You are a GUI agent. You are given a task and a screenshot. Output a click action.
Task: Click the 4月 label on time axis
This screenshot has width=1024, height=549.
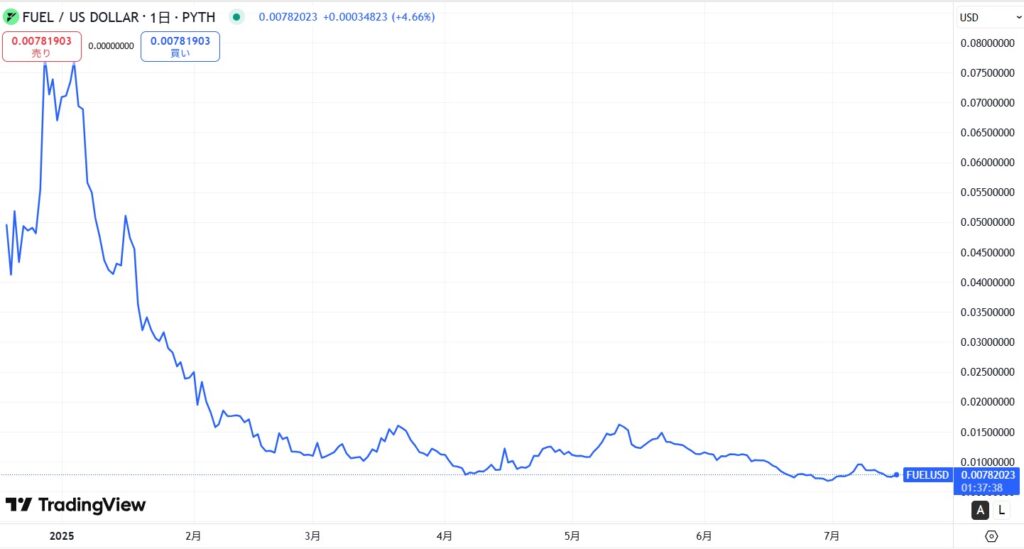(x=444, y=536)
